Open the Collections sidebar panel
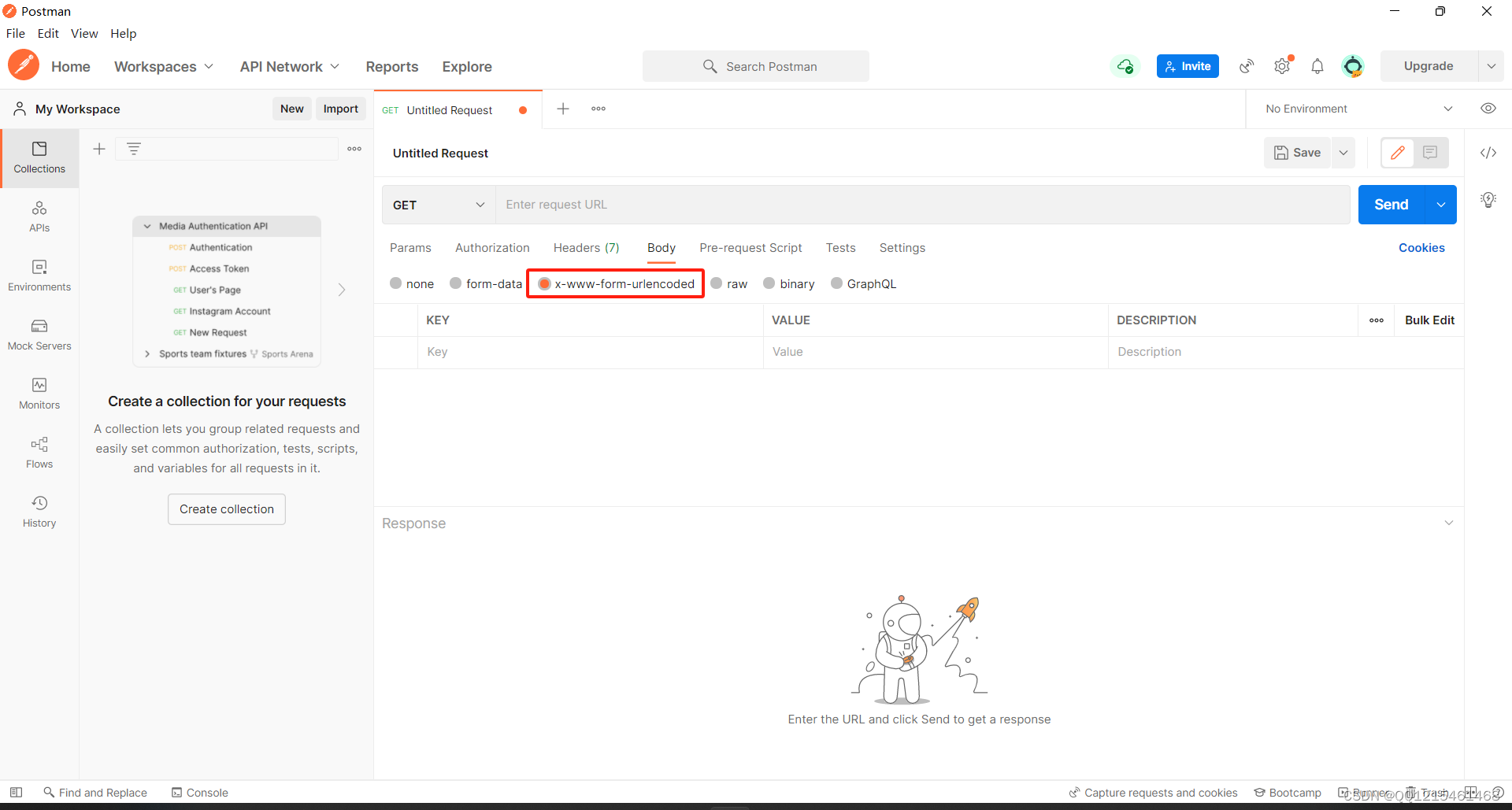1512x810 pixels. click(x=39, y=157)
